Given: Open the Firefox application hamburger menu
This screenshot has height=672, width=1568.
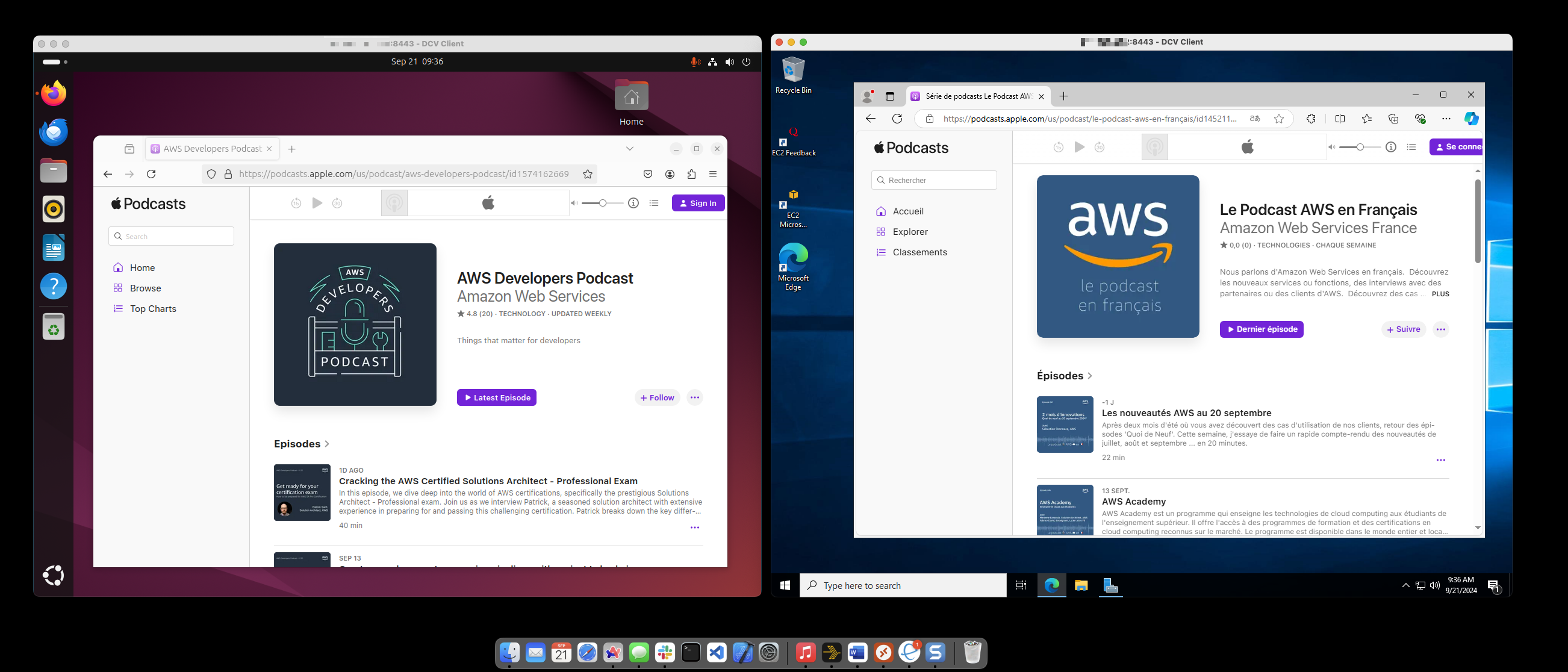Looking at the screenshot, I should [x=713, y=174].
